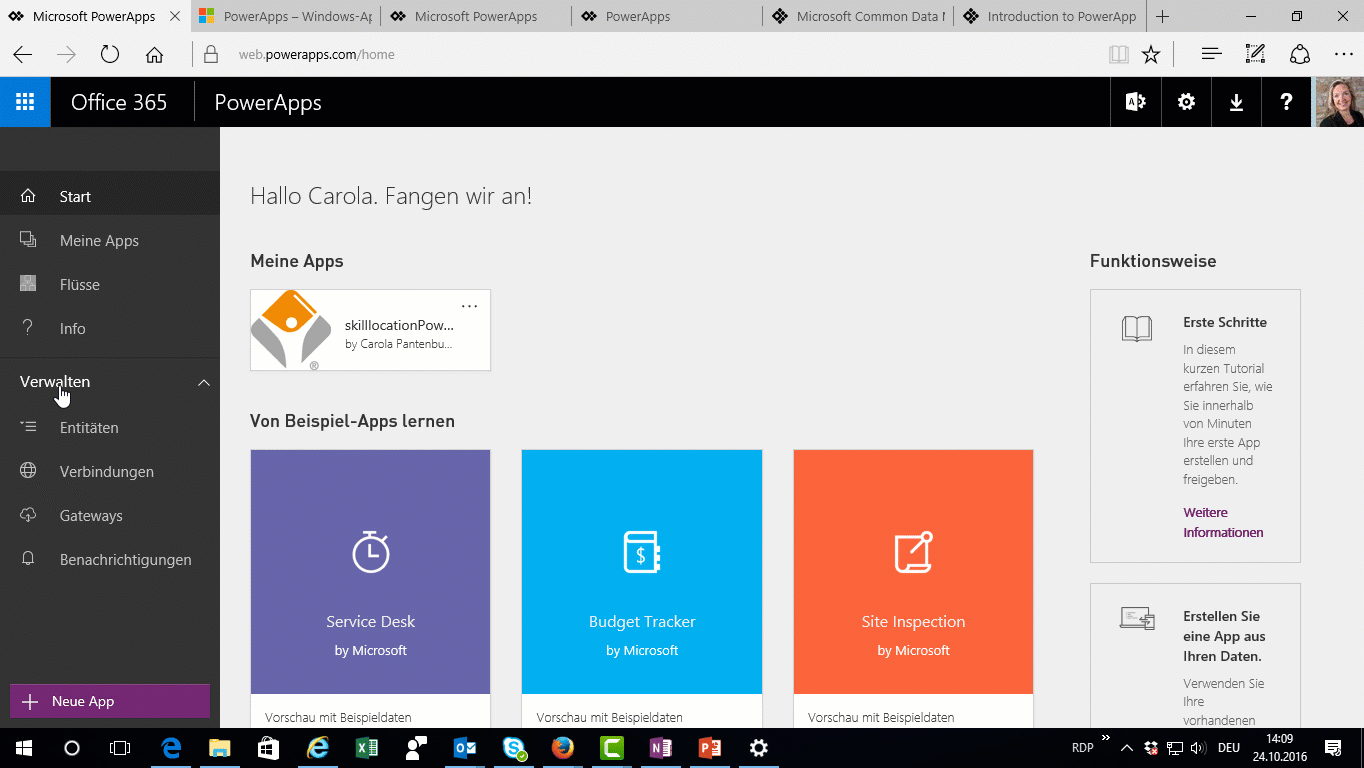Image resolution: width=1364 pixels, height=768 pixels.
Task: Open File Explorer from the taskbar
Action: (x=220, y=748)
